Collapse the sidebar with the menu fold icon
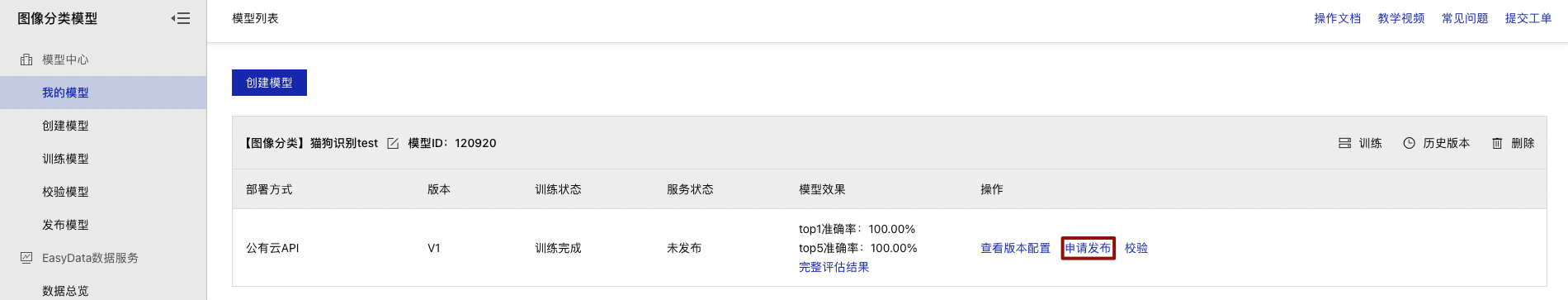Viewport: 1568px width, 300px height. [x=181, y=18]
